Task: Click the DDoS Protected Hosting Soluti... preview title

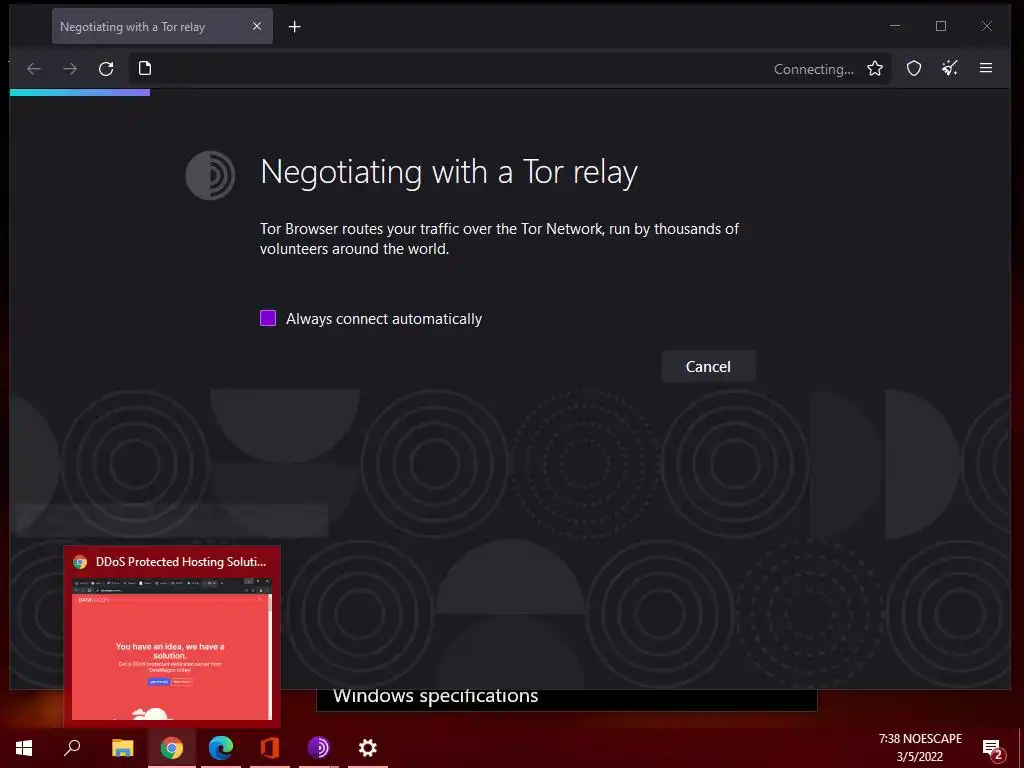Action: 181,562
